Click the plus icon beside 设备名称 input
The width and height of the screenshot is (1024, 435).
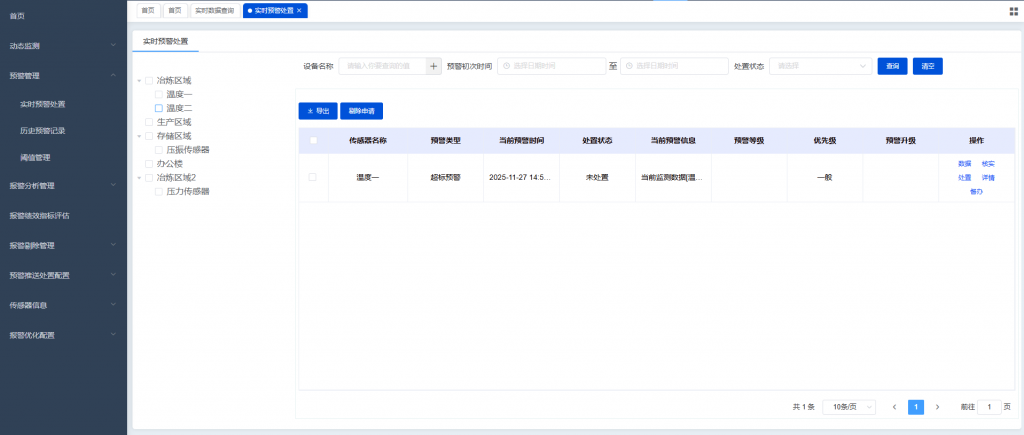point(433,66)
